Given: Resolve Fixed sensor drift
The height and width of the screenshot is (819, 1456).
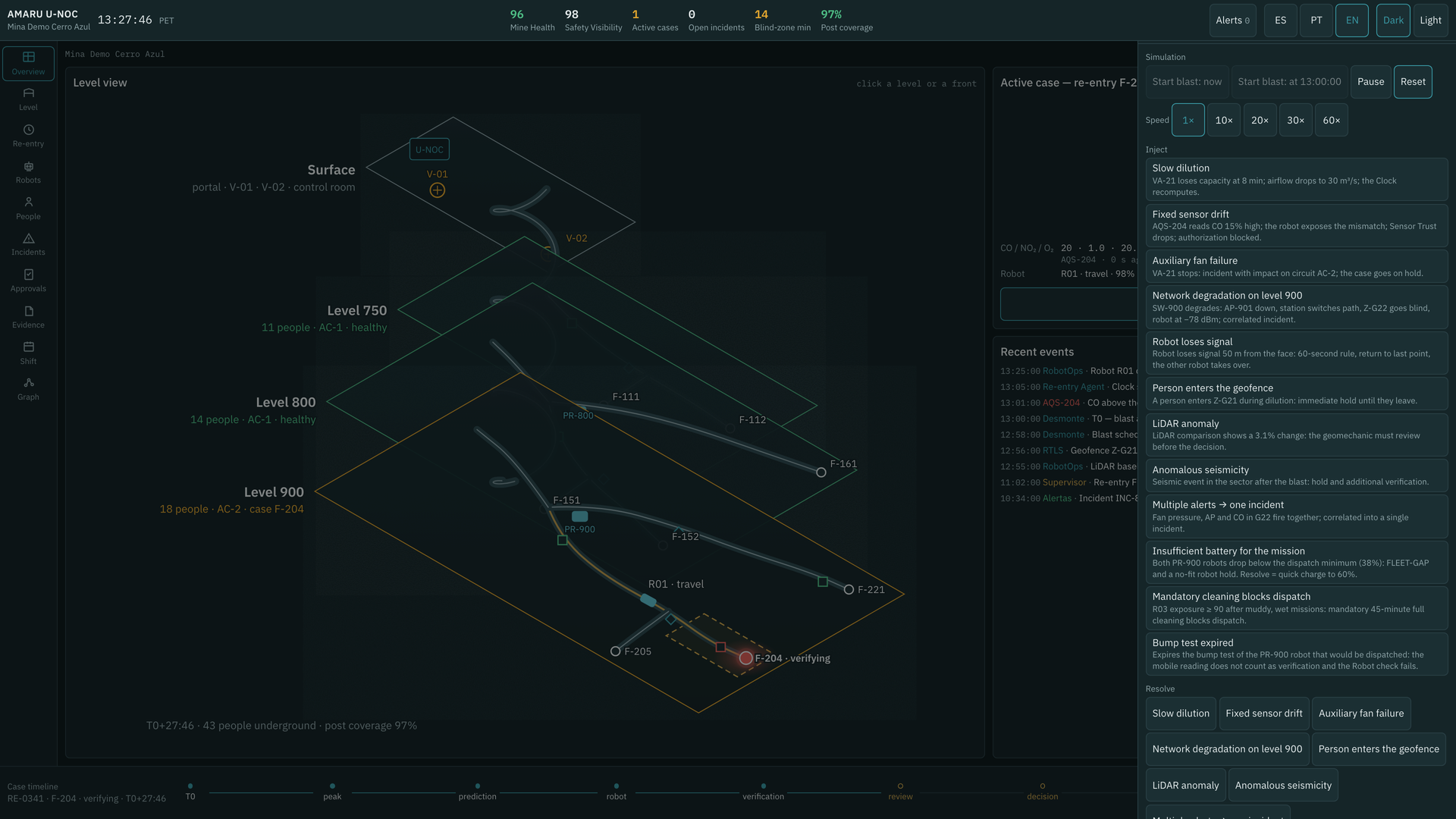Looking at the screenshot, I should coord(1264,714).
